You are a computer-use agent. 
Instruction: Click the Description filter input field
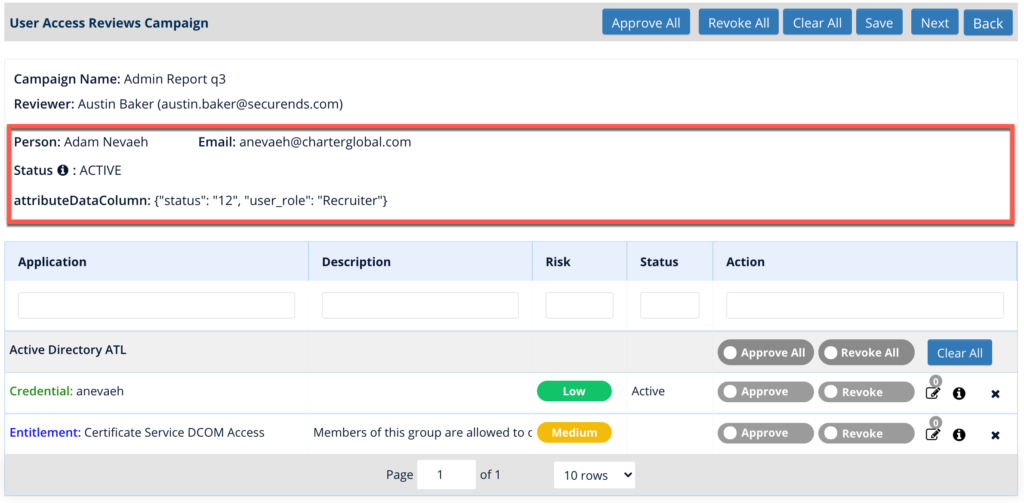[x=420, y=305]
